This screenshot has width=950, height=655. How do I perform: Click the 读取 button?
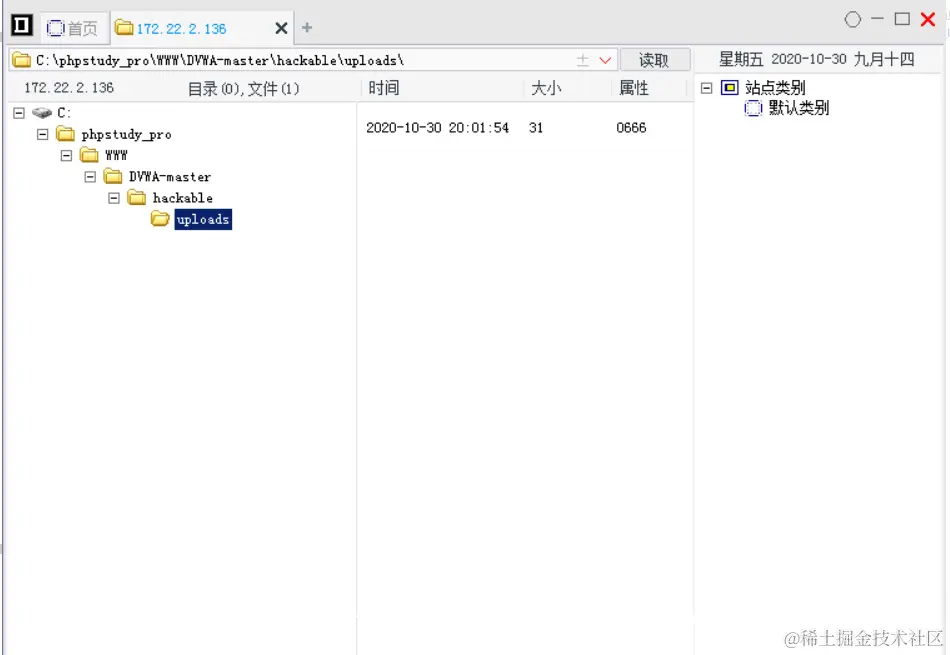coord(654,60)
